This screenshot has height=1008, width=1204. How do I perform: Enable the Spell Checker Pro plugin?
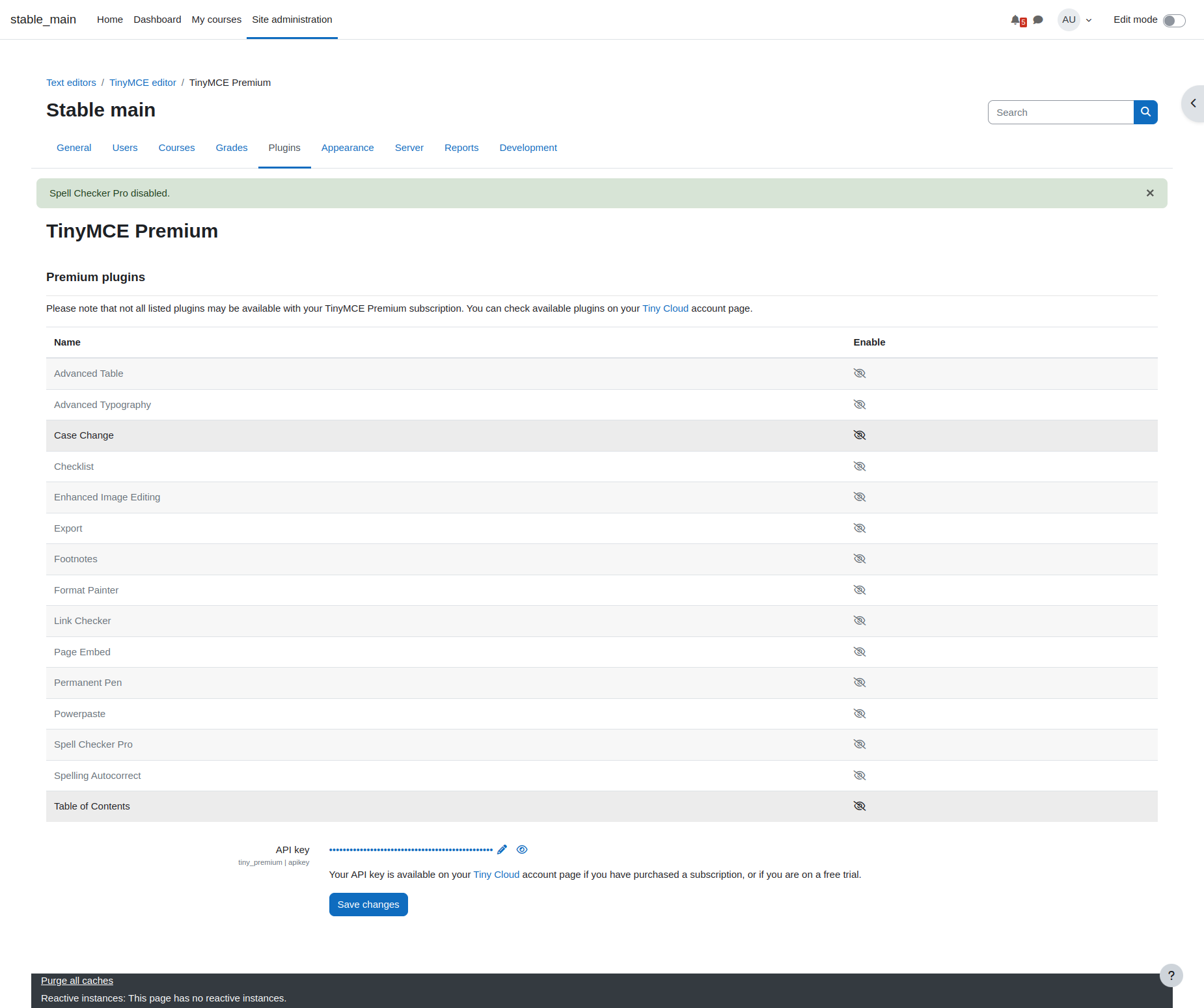click(x=860, y=744)
